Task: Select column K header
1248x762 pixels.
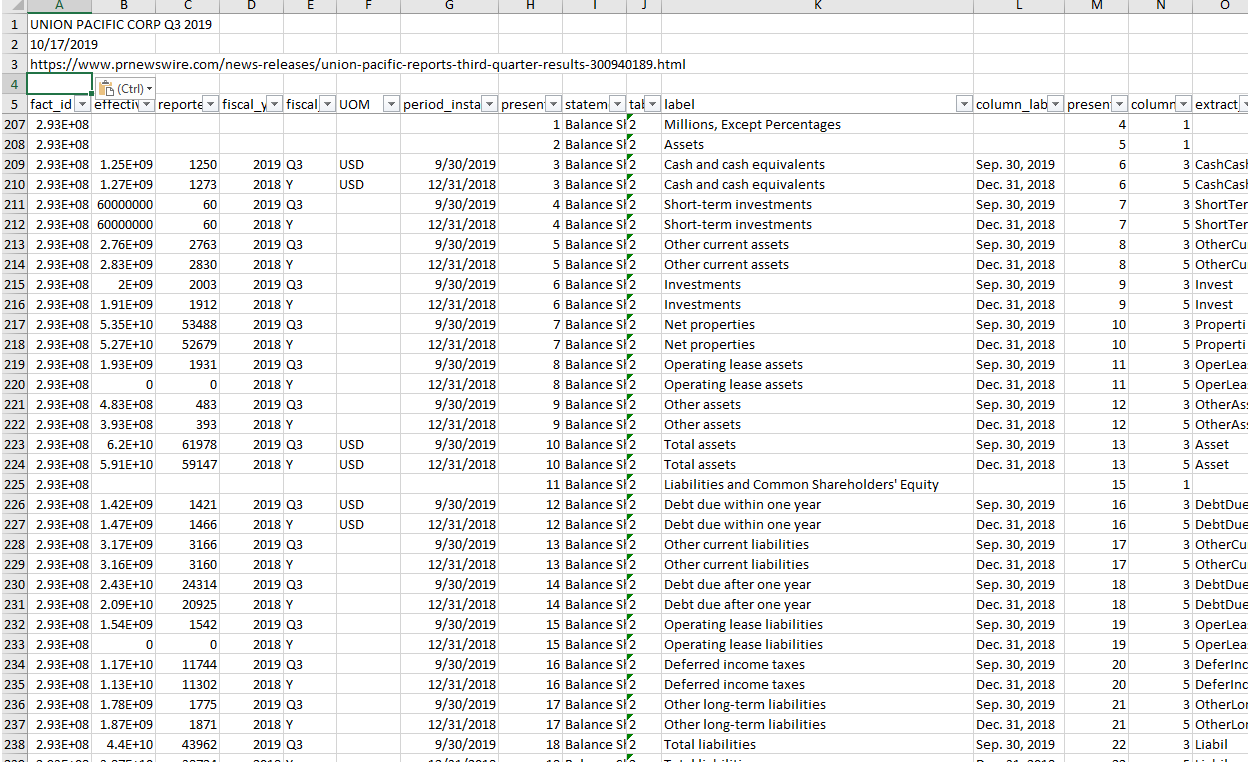Action: [x=817, y=6]
